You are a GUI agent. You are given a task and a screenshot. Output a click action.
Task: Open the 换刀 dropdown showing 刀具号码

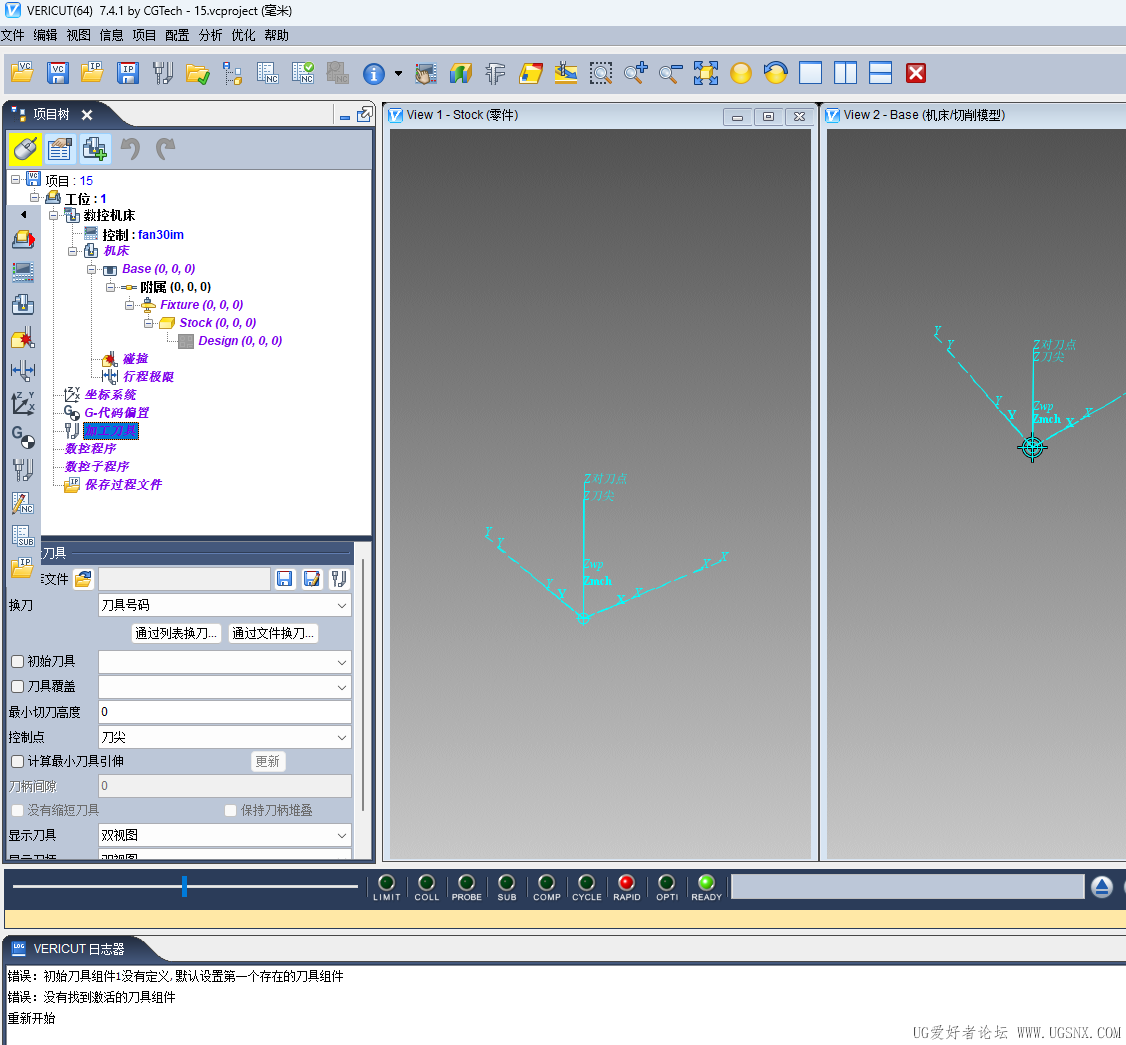[224, 605]
